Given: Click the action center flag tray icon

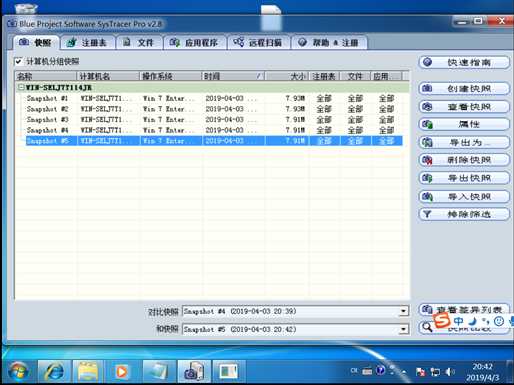Looking at the screenshot, I should [x=420, y=371].
